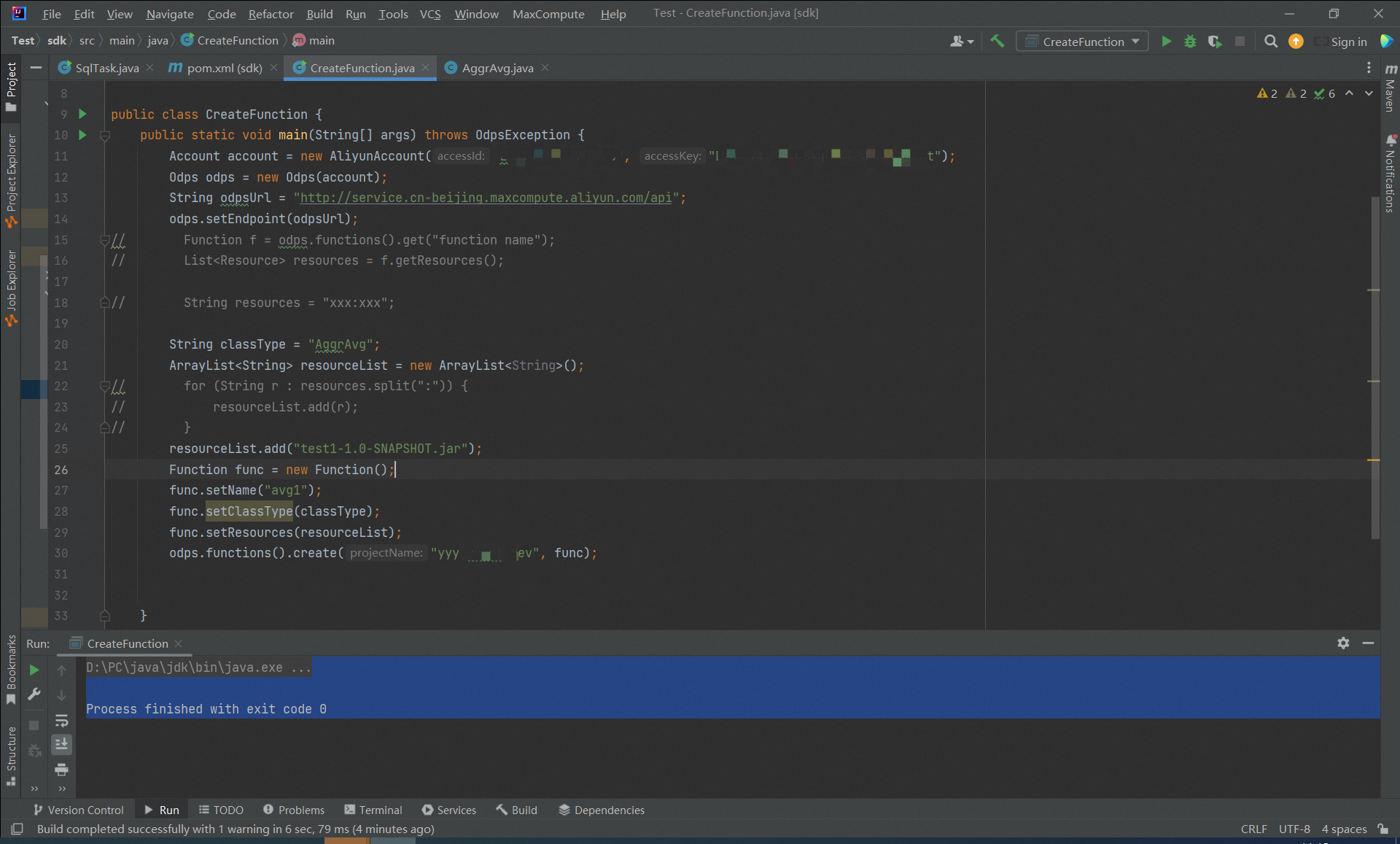Rerun CreateFunction in Run panel

point(34,670)
